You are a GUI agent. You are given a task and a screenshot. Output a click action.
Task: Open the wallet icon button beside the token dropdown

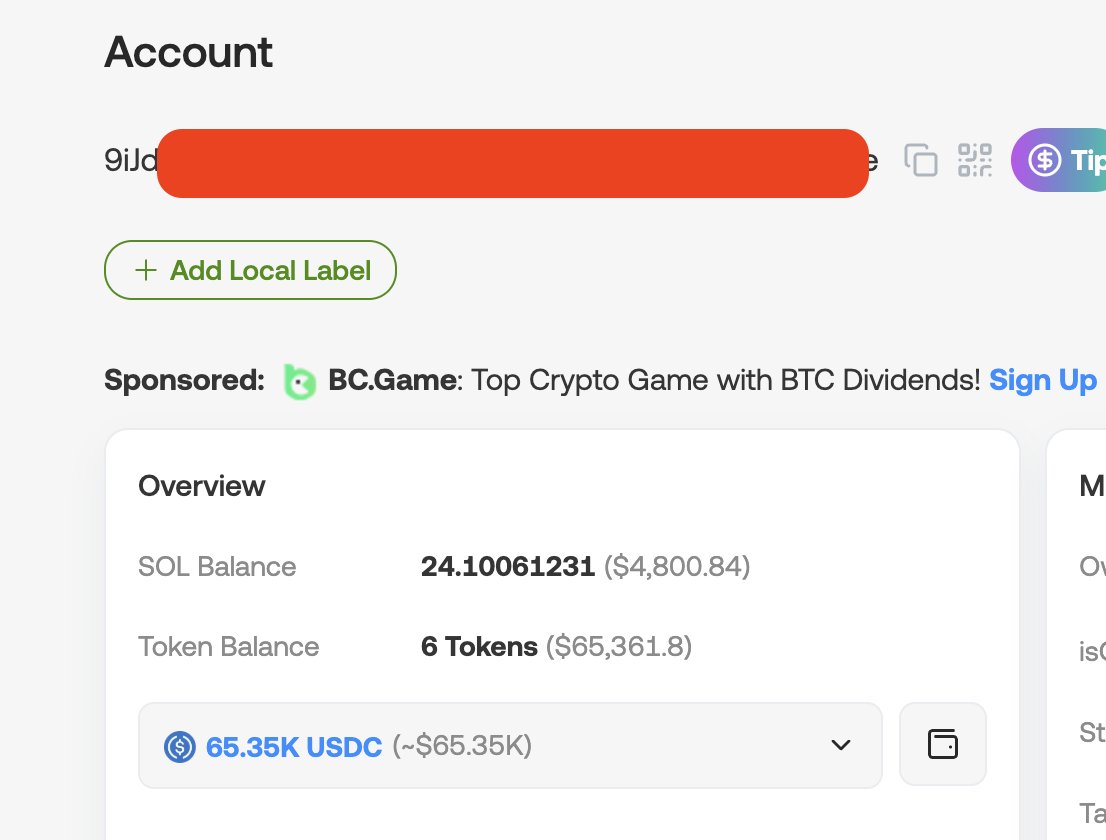943,744
